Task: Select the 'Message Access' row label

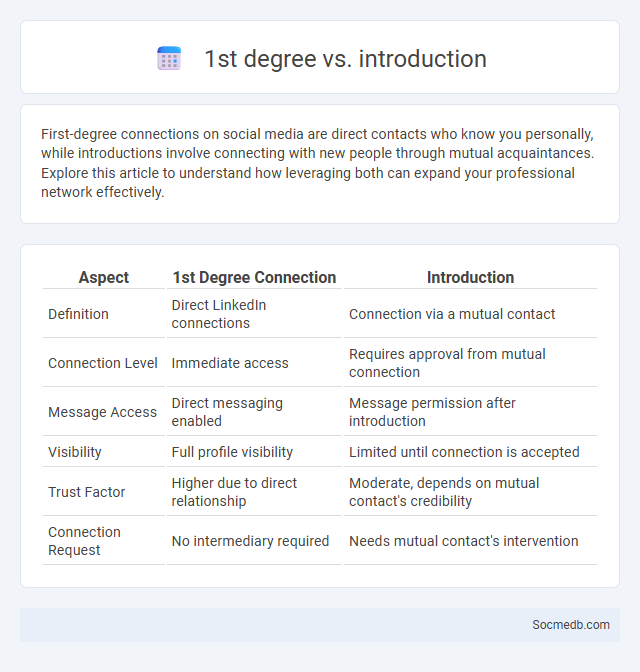Action: pyautogui.click(x=102, y=412)
